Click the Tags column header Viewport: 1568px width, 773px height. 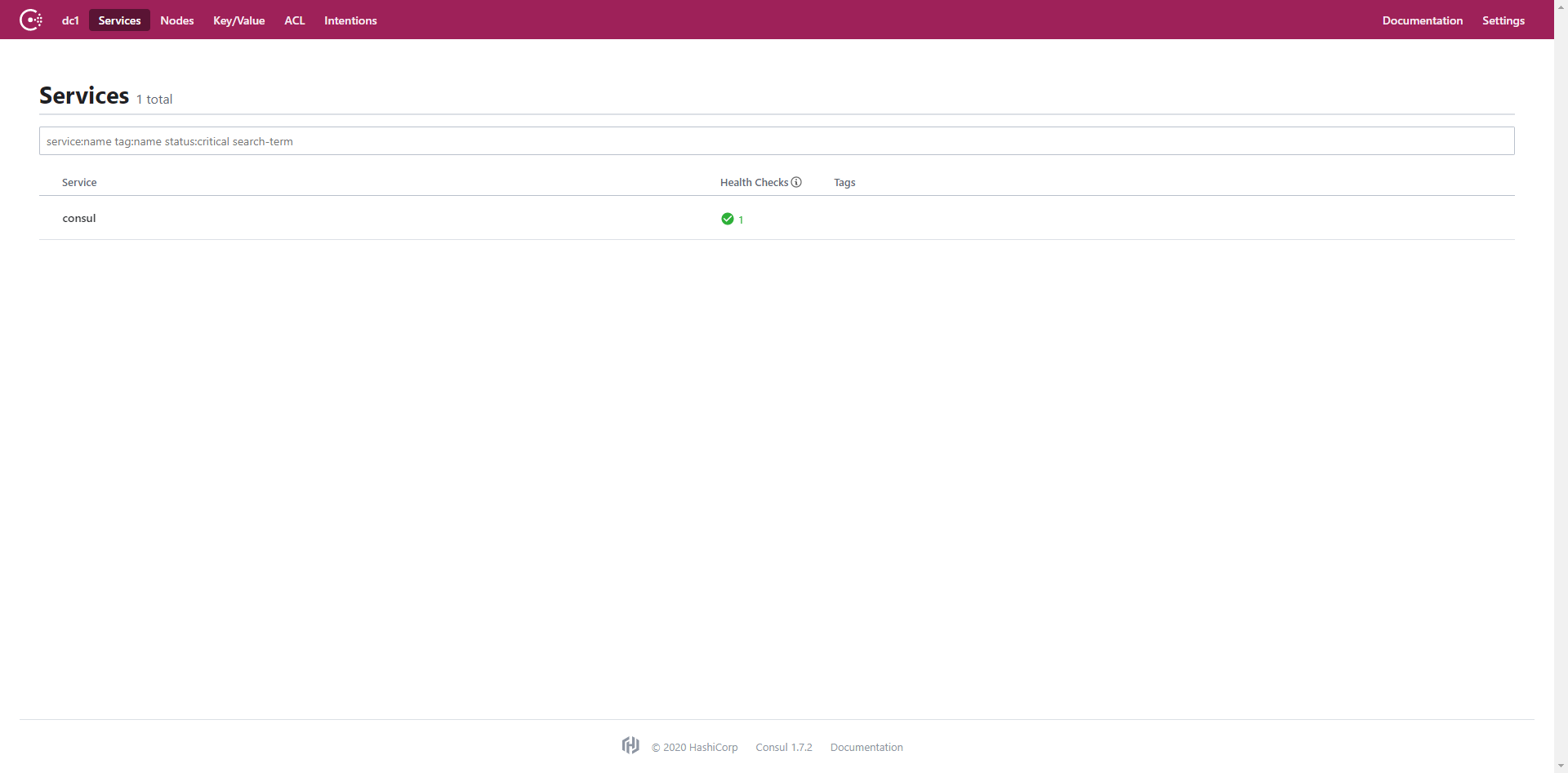(x=844, y=182)
